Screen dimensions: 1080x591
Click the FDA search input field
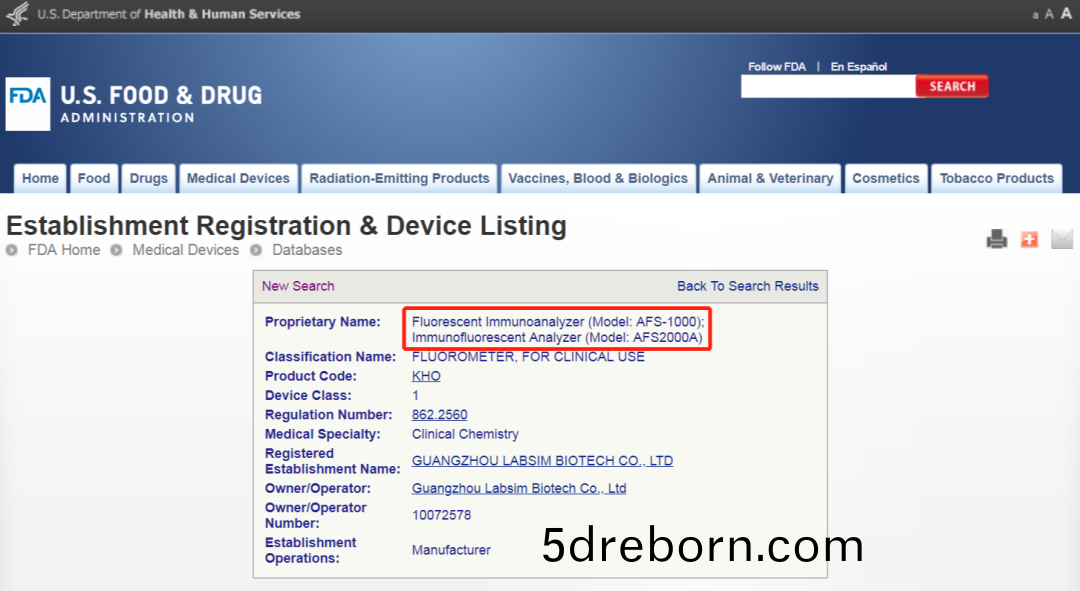pyautogui.click(x=827, y=87)
